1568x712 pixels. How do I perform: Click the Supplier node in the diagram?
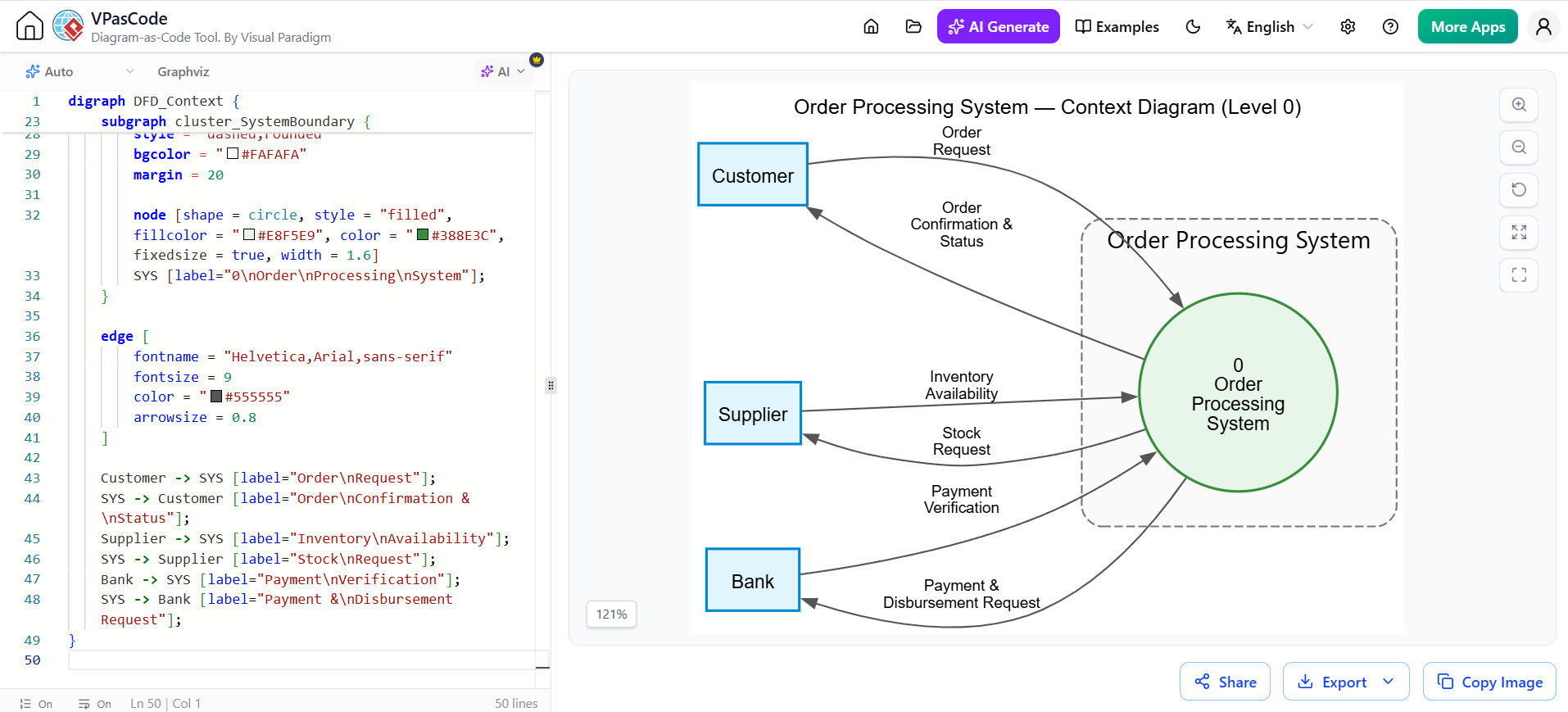(753, 414)
